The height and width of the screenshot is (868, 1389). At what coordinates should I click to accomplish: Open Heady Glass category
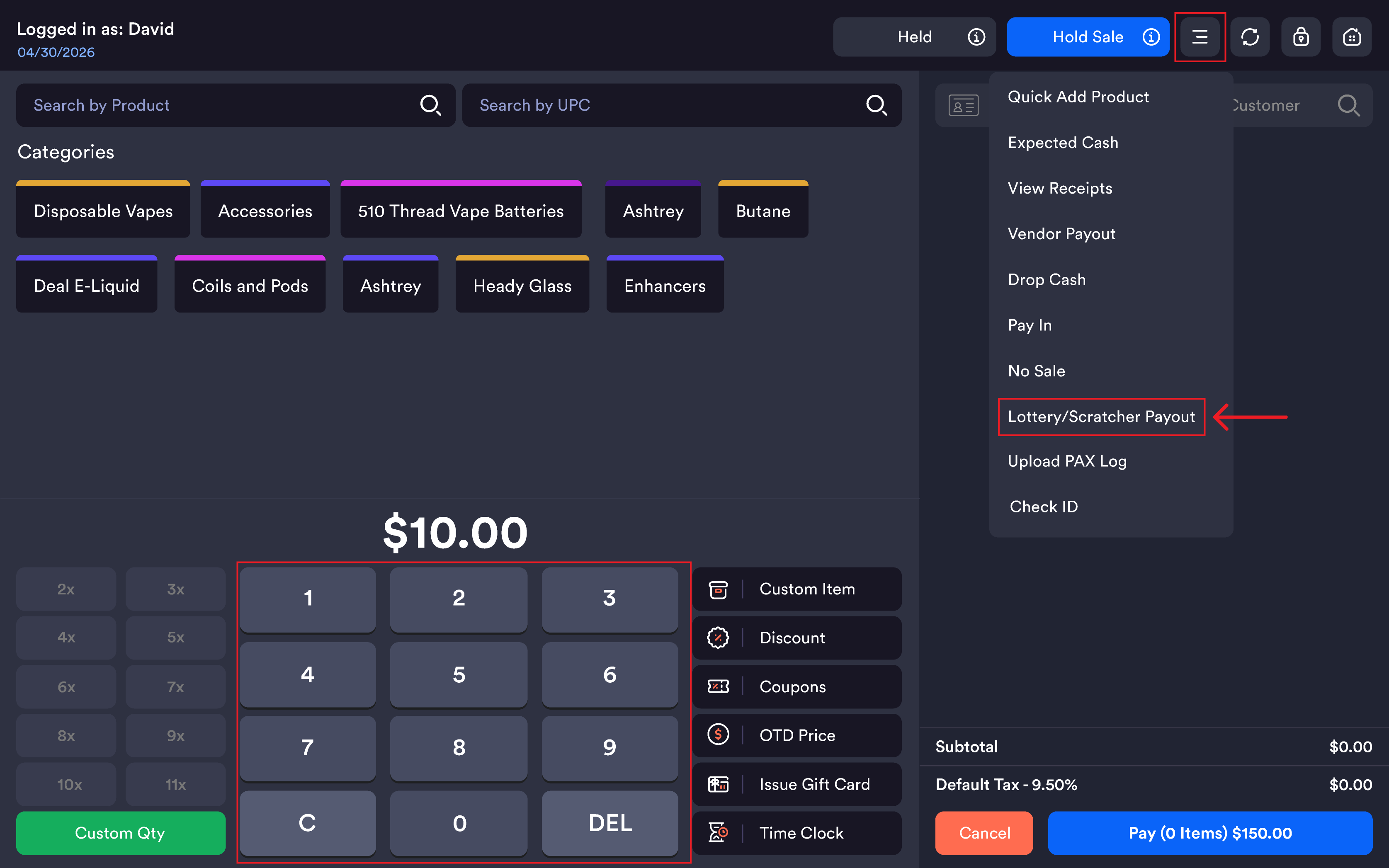[522, 284]
